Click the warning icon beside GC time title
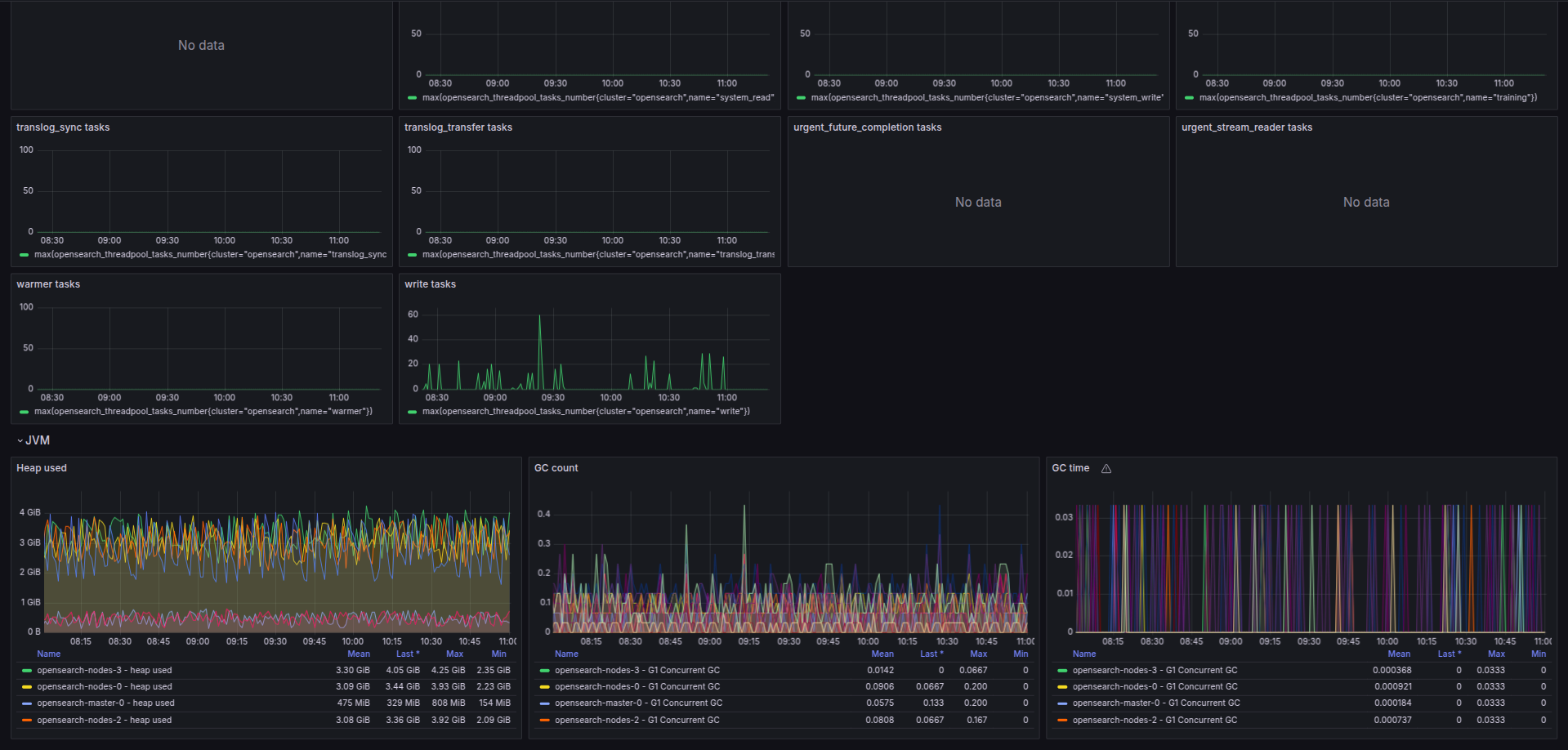 tap(1106, 469)
